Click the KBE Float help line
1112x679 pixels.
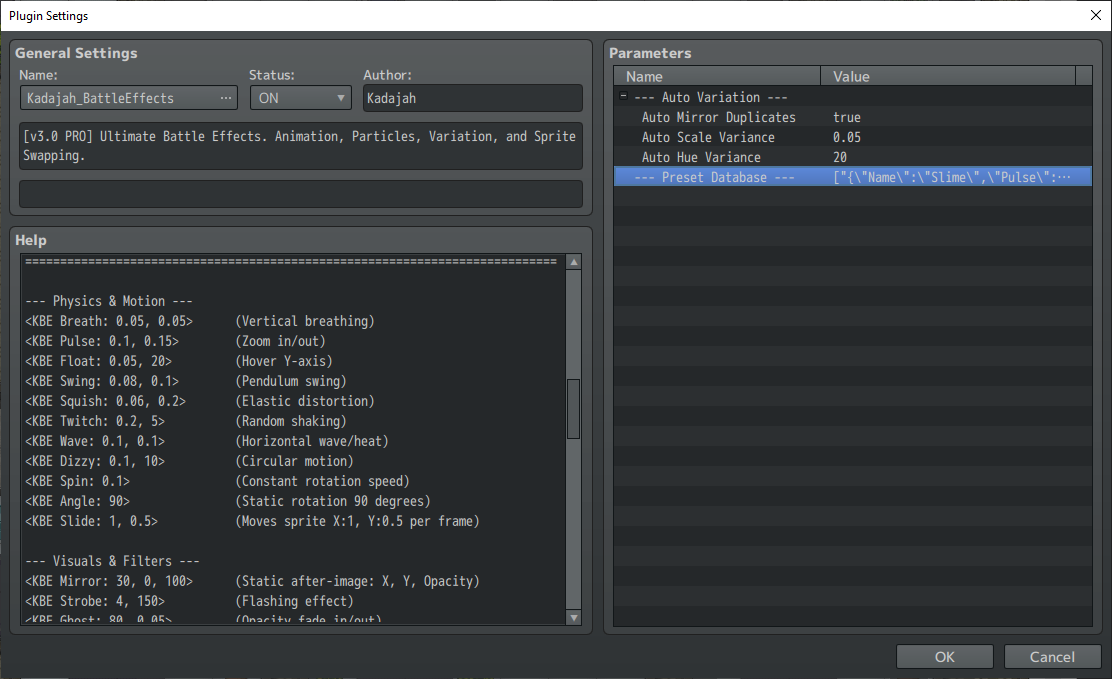click(179, 360)
